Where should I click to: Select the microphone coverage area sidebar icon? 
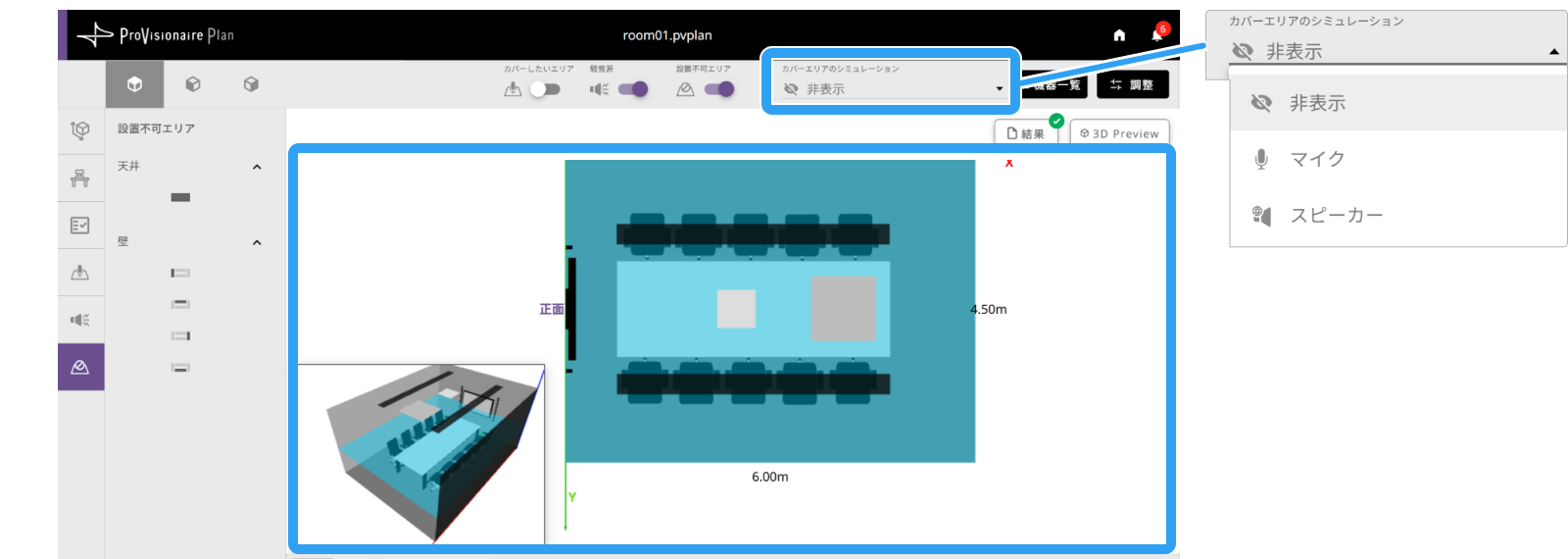tap(80, 273)
